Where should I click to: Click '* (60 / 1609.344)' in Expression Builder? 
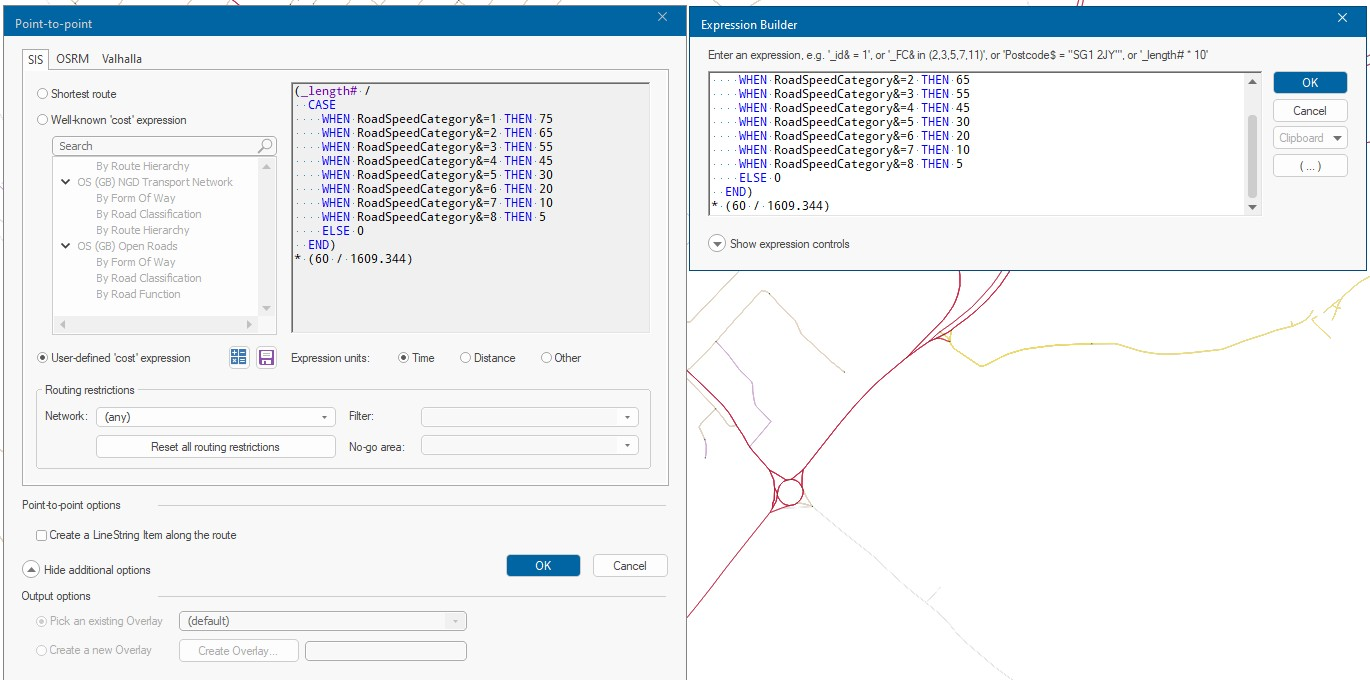point(770,206)
